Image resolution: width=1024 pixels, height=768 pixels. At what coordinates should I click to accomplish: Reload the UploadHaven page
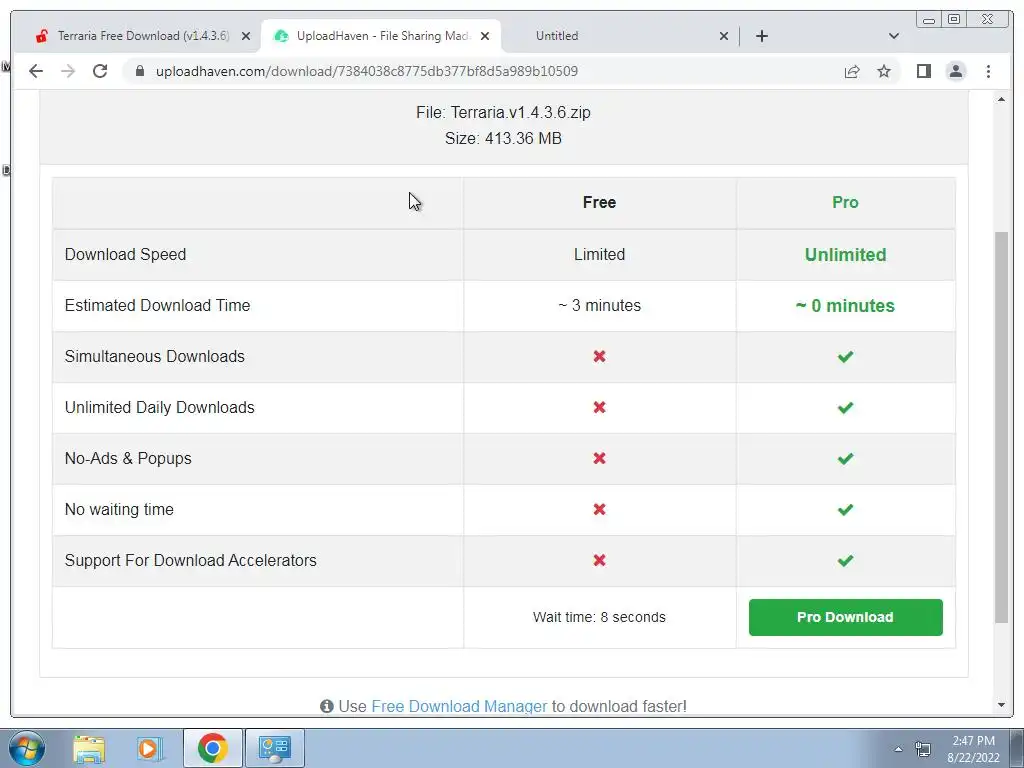[x=100, y=71]
